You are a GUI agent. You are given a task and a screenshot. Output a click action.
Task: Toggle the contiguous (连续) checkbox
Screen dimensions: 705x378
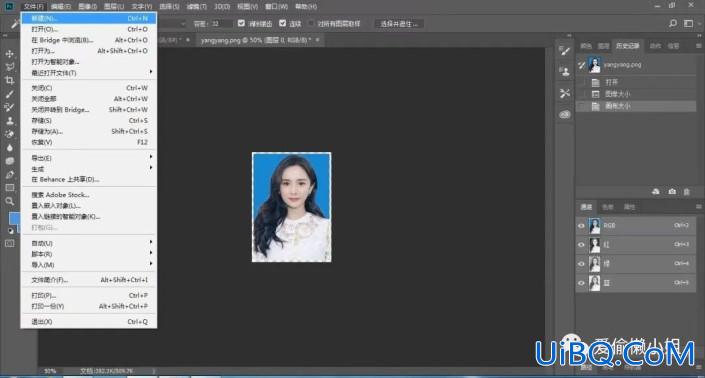tap(282, 23)
